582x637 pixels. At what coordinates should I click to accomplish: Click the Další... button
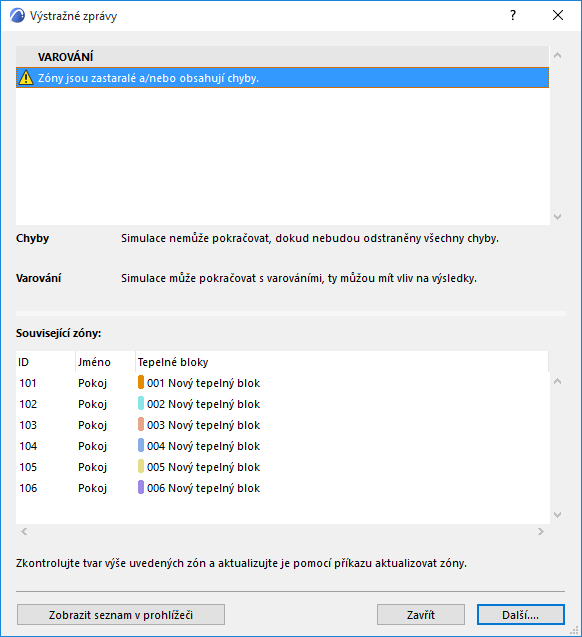[x=521, y=615]
